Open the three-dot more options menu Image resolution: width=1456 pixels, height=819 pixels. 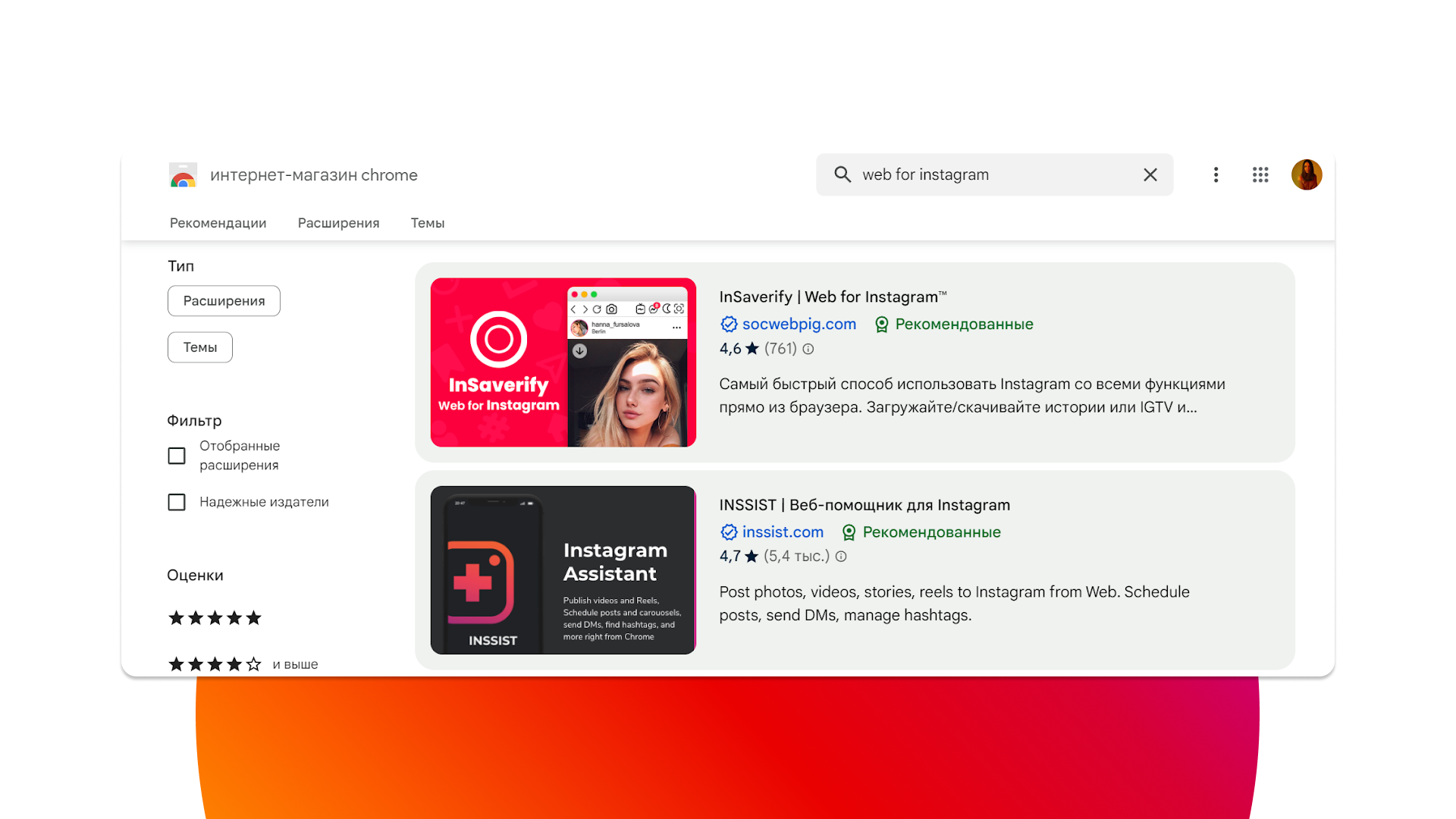click(x=1216, y=175)
